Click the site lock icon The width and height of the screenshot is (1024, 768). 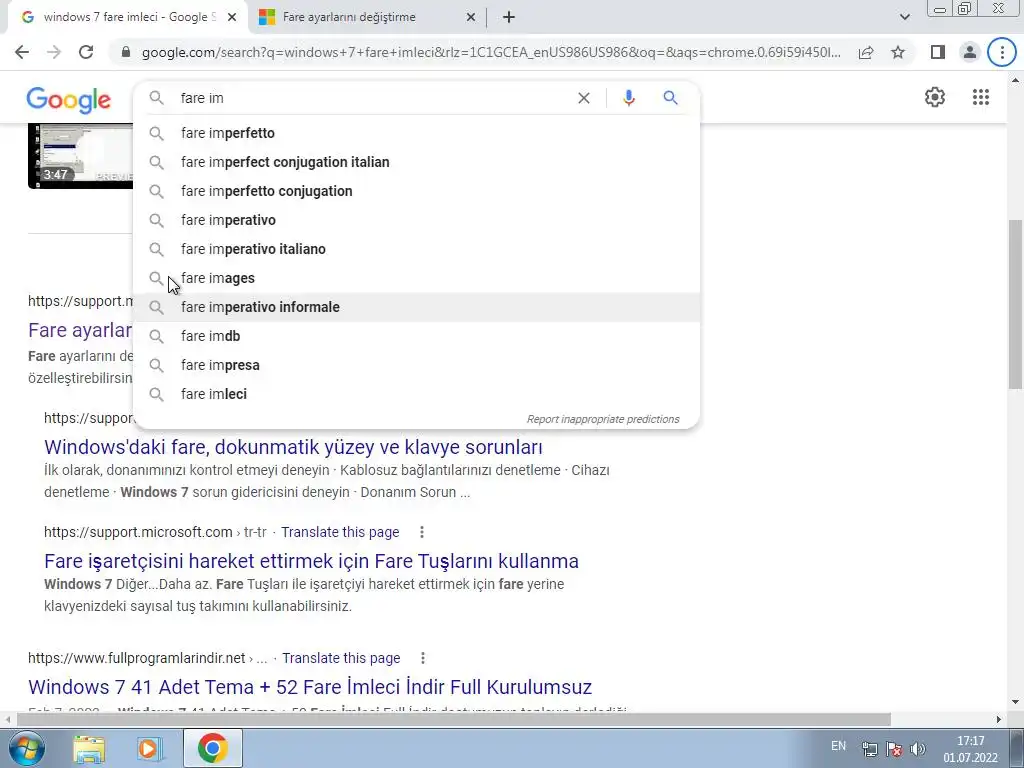tap(126, 52)
